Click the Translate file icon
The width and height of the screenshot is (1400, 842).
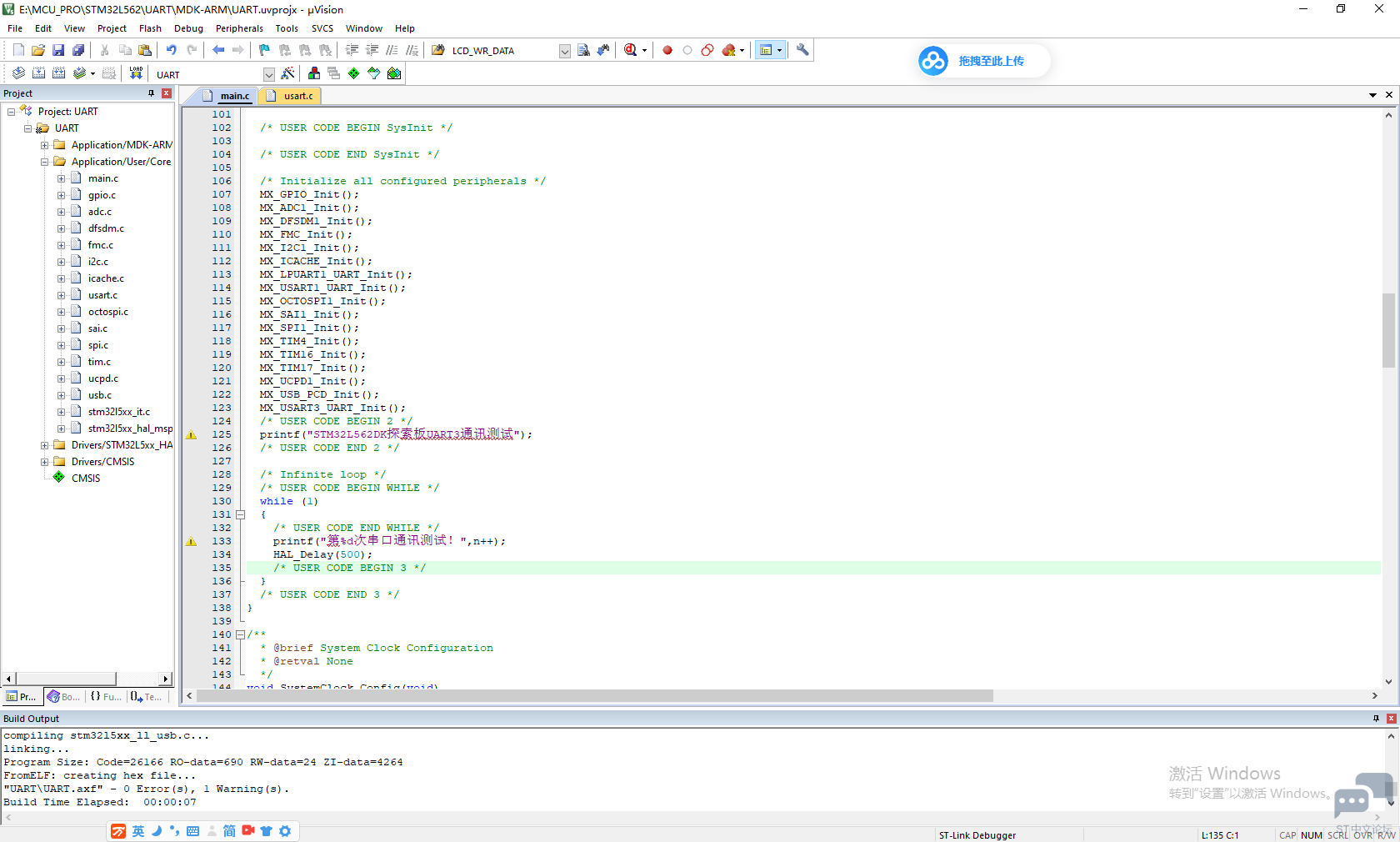18,73
